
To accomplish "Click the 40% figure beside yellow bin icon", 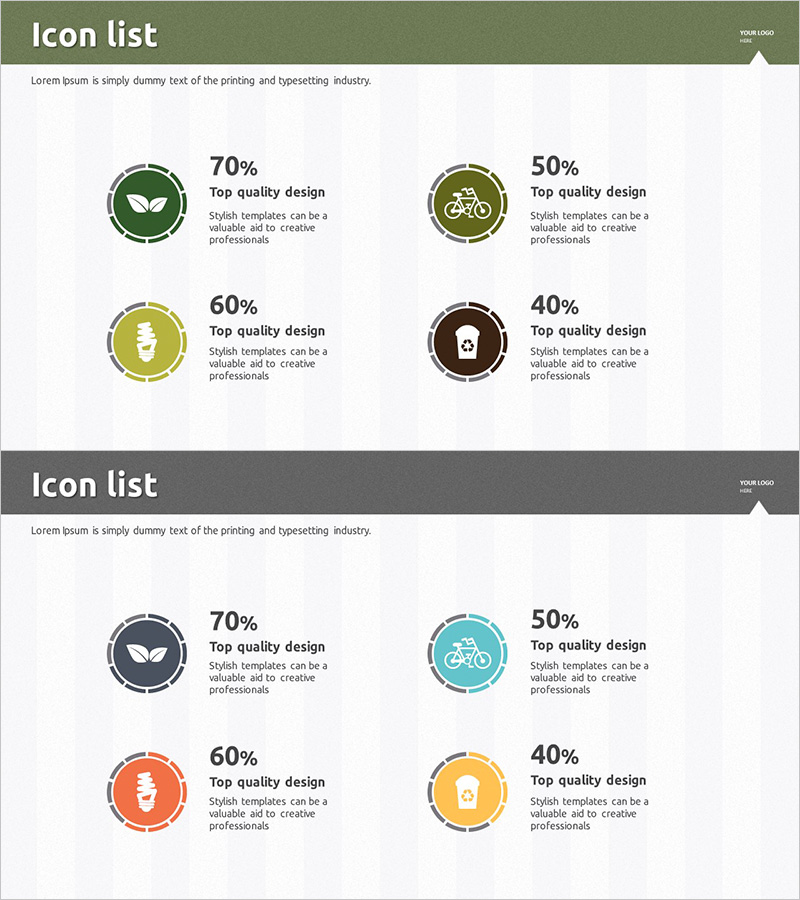I will point(554,755).
